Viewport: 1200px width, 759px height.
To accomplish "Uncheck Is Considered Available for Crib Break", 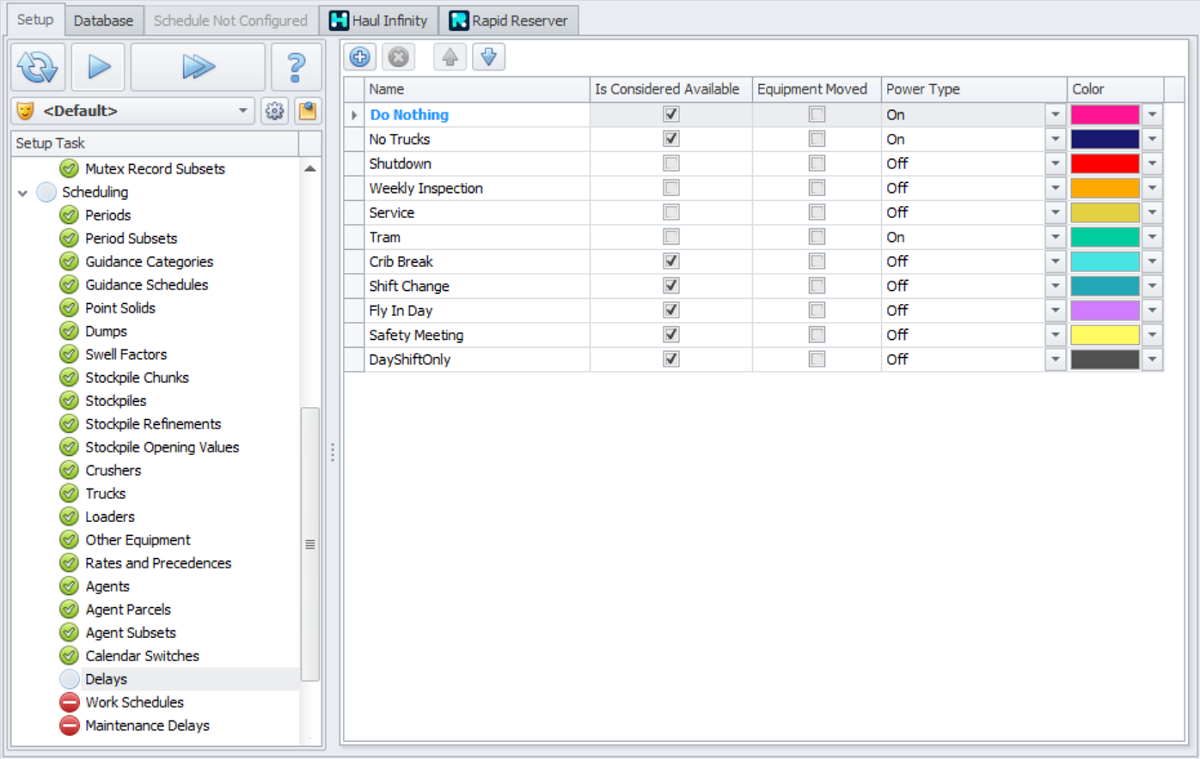I will [x=671, y=261].
